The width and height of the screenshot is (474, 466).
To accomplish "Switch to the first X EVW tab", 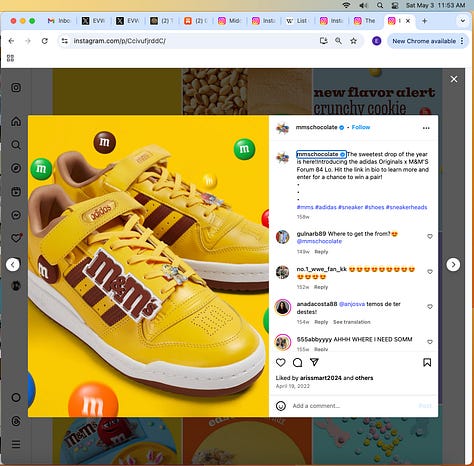I will 93,21.
